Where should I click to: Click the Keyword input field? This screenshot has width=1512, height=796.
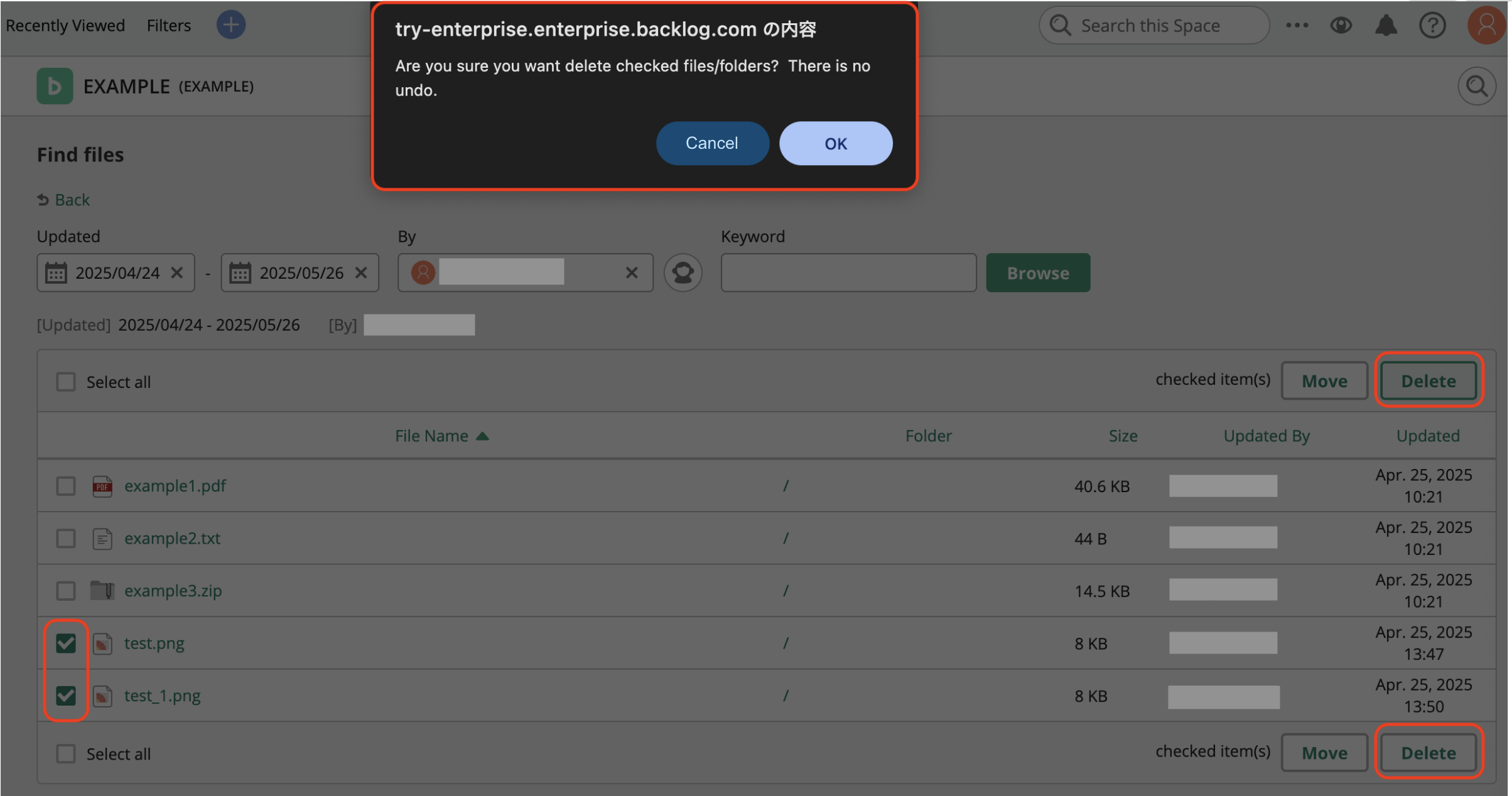[x=848, y=272]
